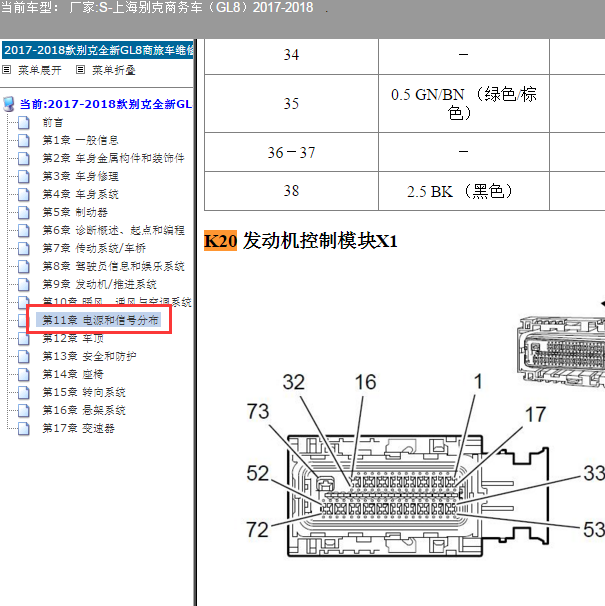This screenshot has height=606, width=605.
Task: Click the page icon beside 第3章 车身修理
Action: pos(24,176)
